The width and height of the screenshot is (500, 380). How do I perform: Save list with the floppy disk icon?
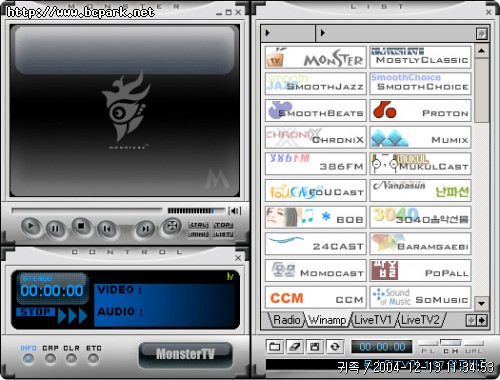(315, 347)
